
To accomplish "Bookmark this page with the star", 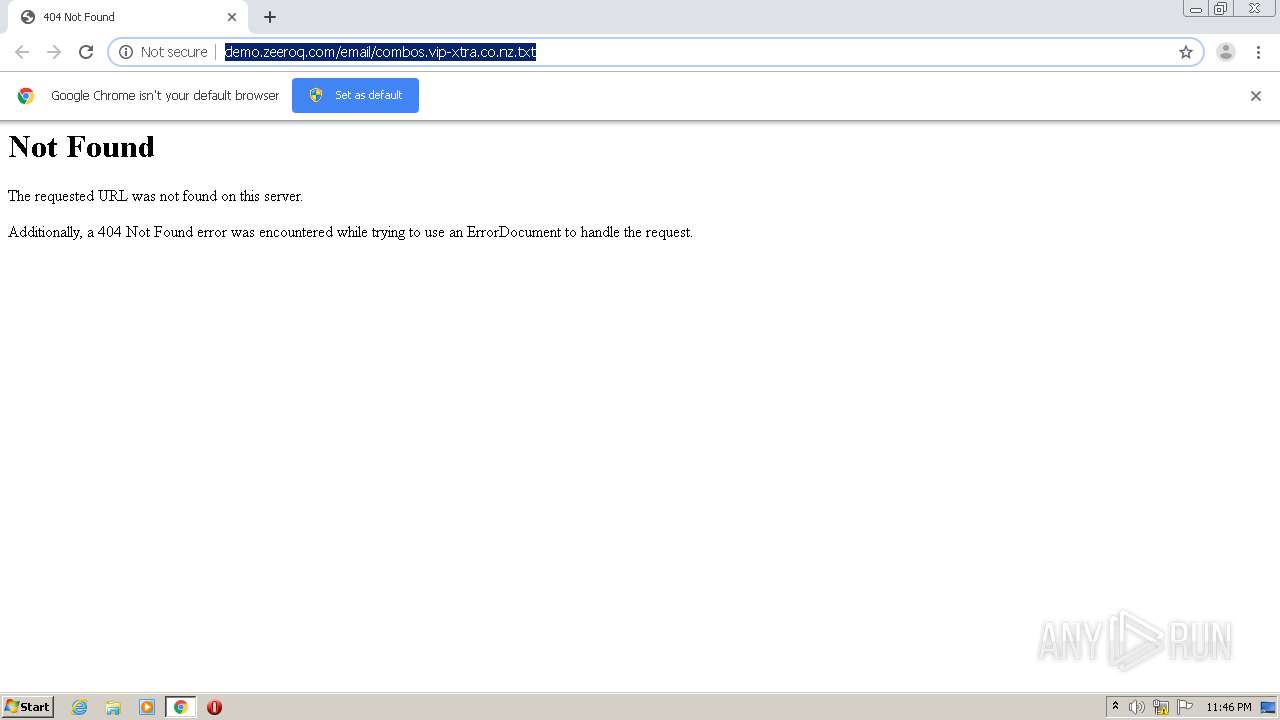I will pyautogui.click(x=1186, y=52).
